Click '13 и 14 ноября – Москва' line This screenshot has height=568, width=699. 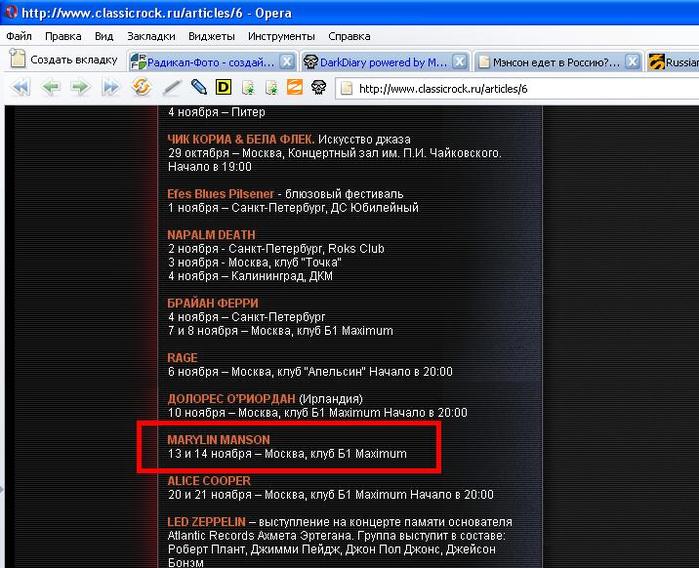[287, 453]
